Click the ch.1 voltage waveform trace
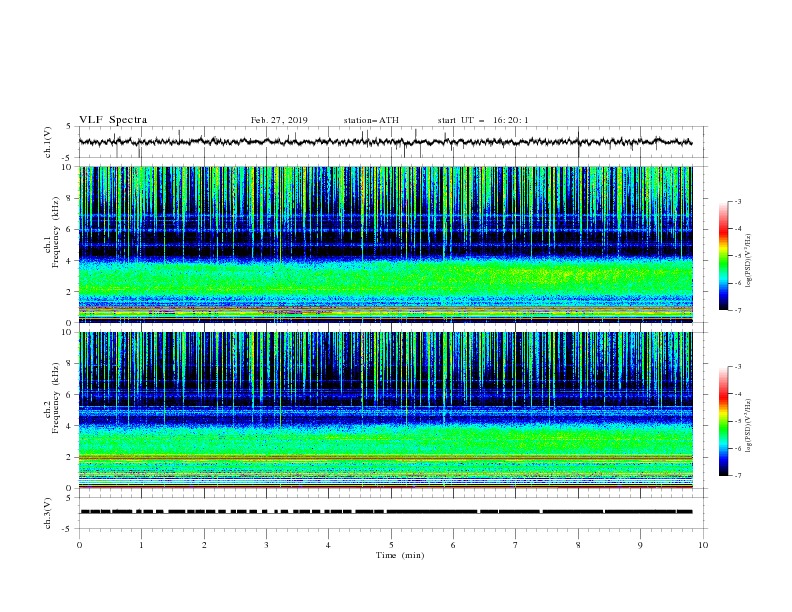Image resolution: width=792 pixels, height=612 pixels. pyautogui.click(x=385, y=142)
